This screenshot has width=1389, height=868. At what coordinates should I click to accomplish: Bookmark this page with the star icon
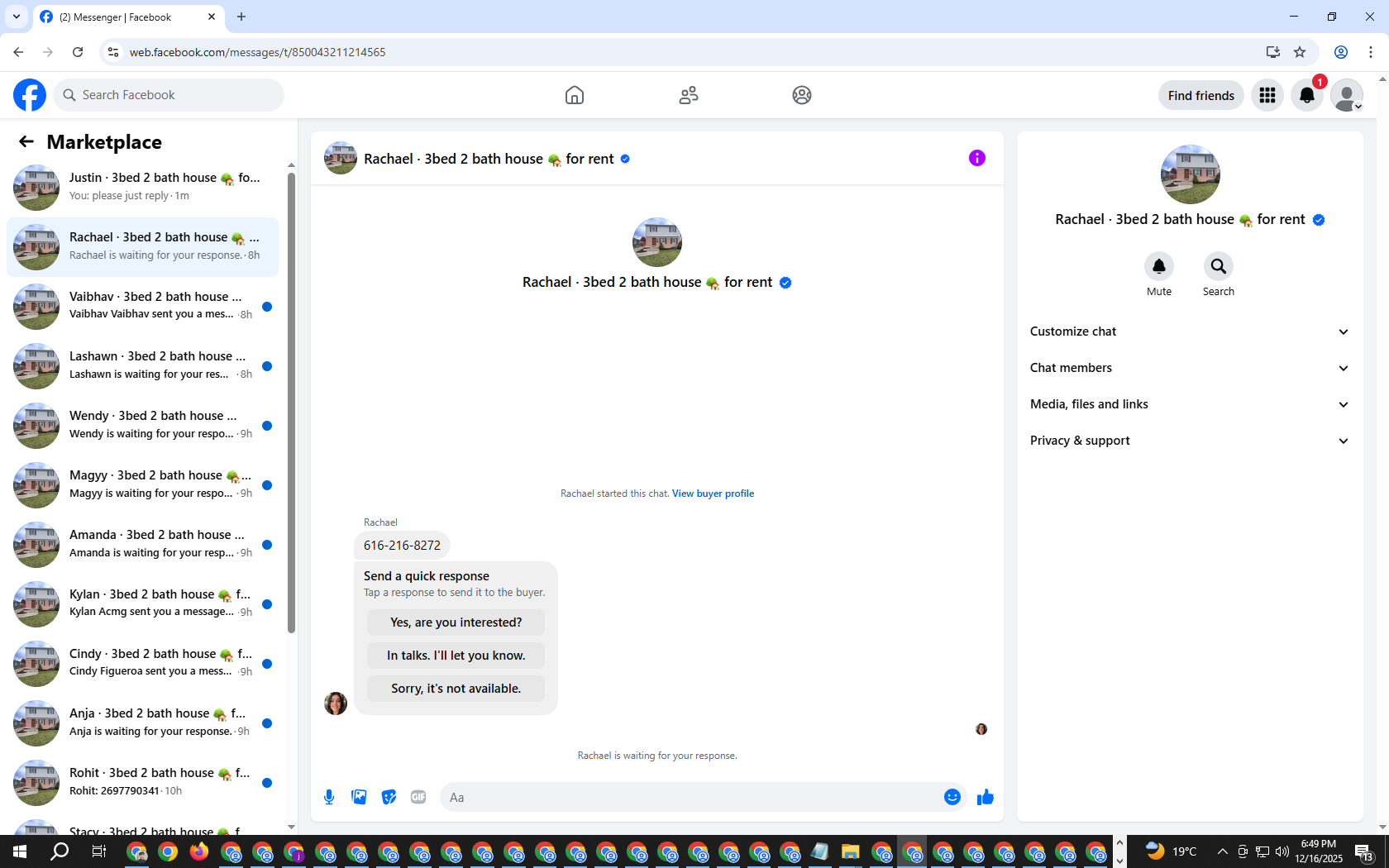1300,52
